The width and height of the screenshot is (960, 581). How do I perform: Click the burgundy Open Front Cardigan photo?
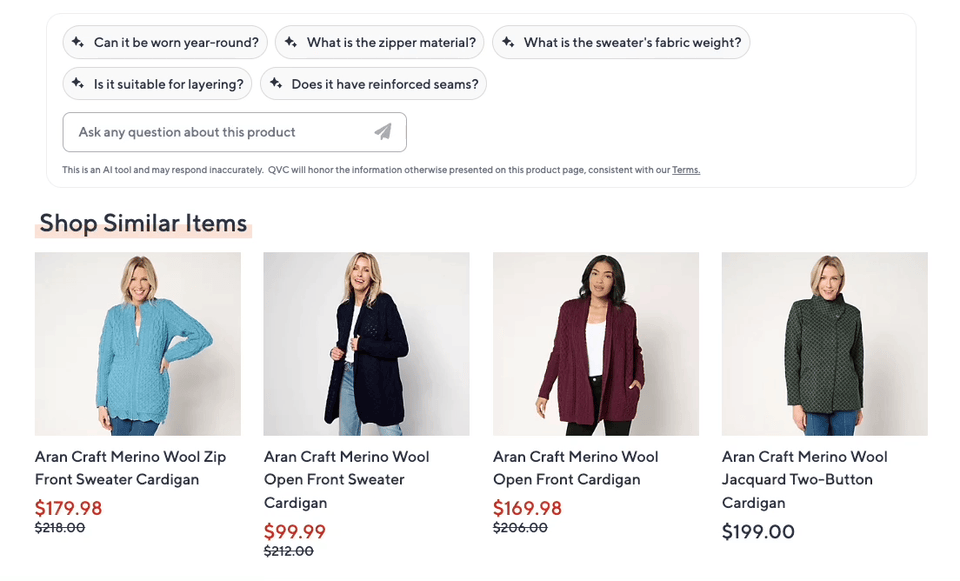(595, 344)
